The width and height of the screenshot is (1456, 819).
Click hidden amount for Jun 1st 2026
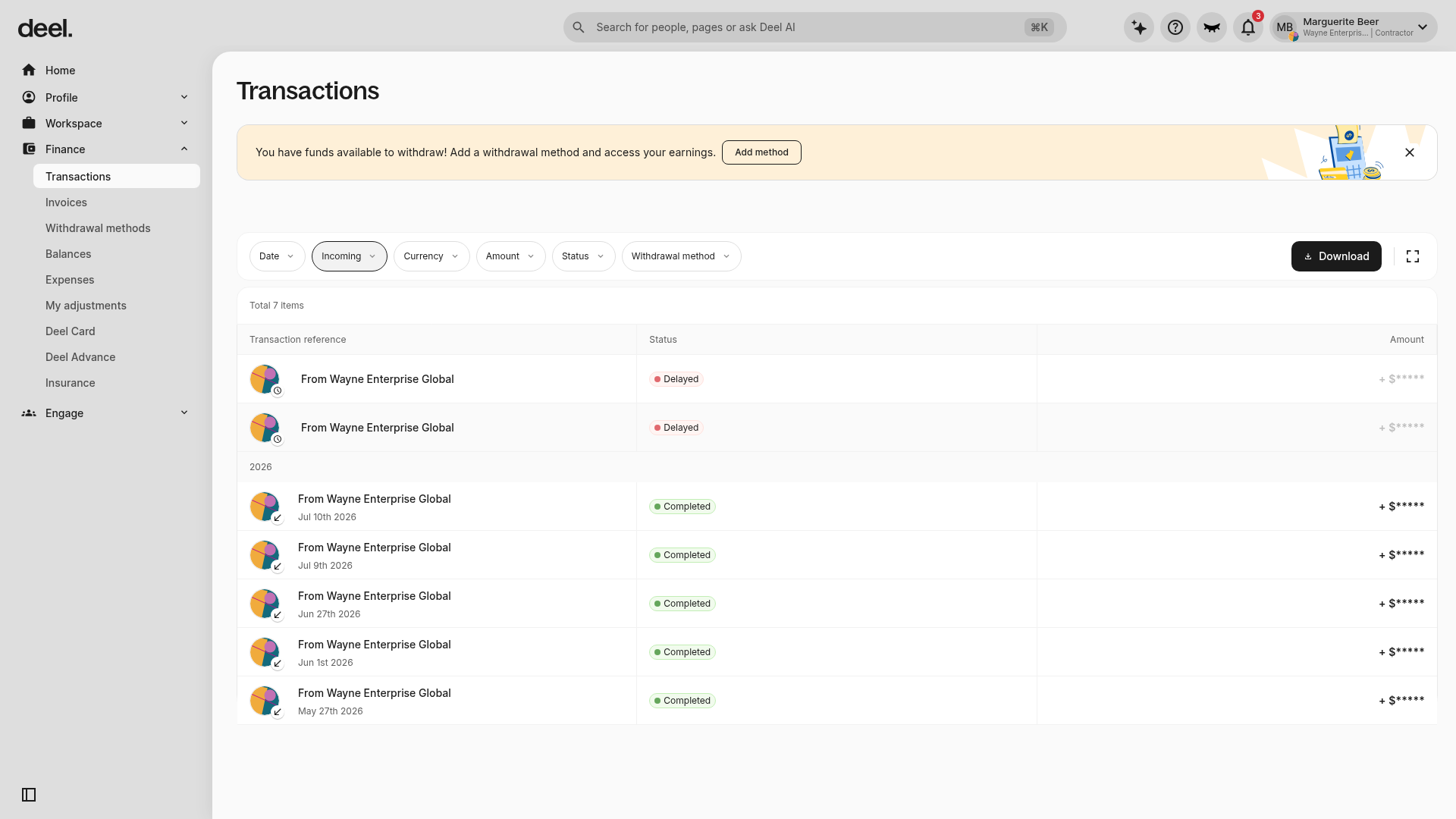pyautogui.click(x=1401, y=652)
